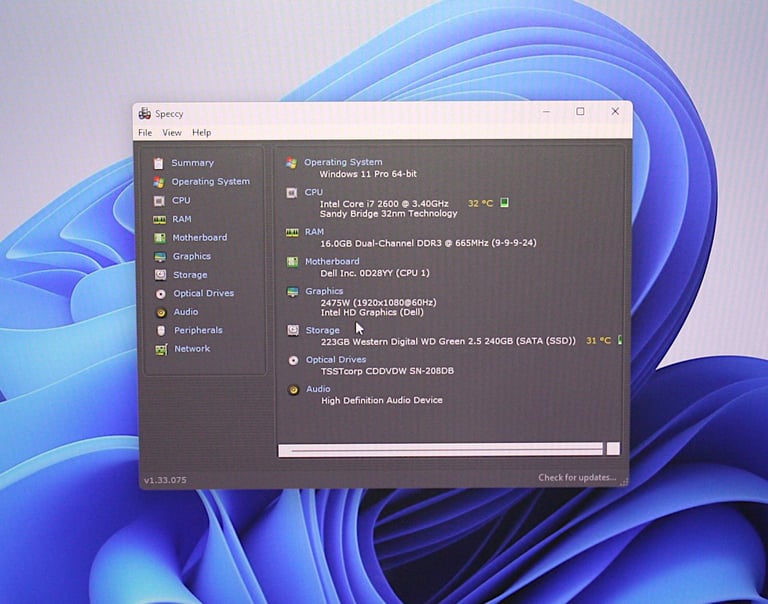Click the Storage drive icon in sidebar

[160, 275]
